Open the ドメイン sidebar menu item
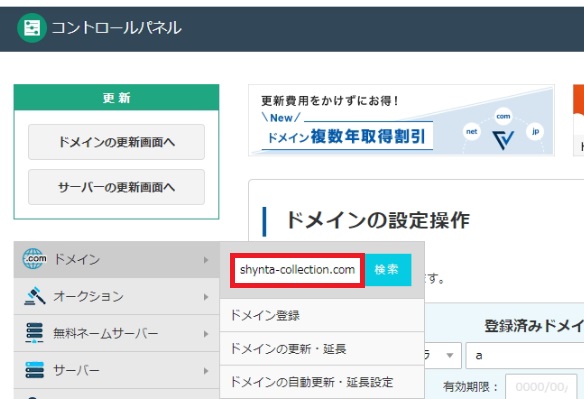 click(117, 260)
